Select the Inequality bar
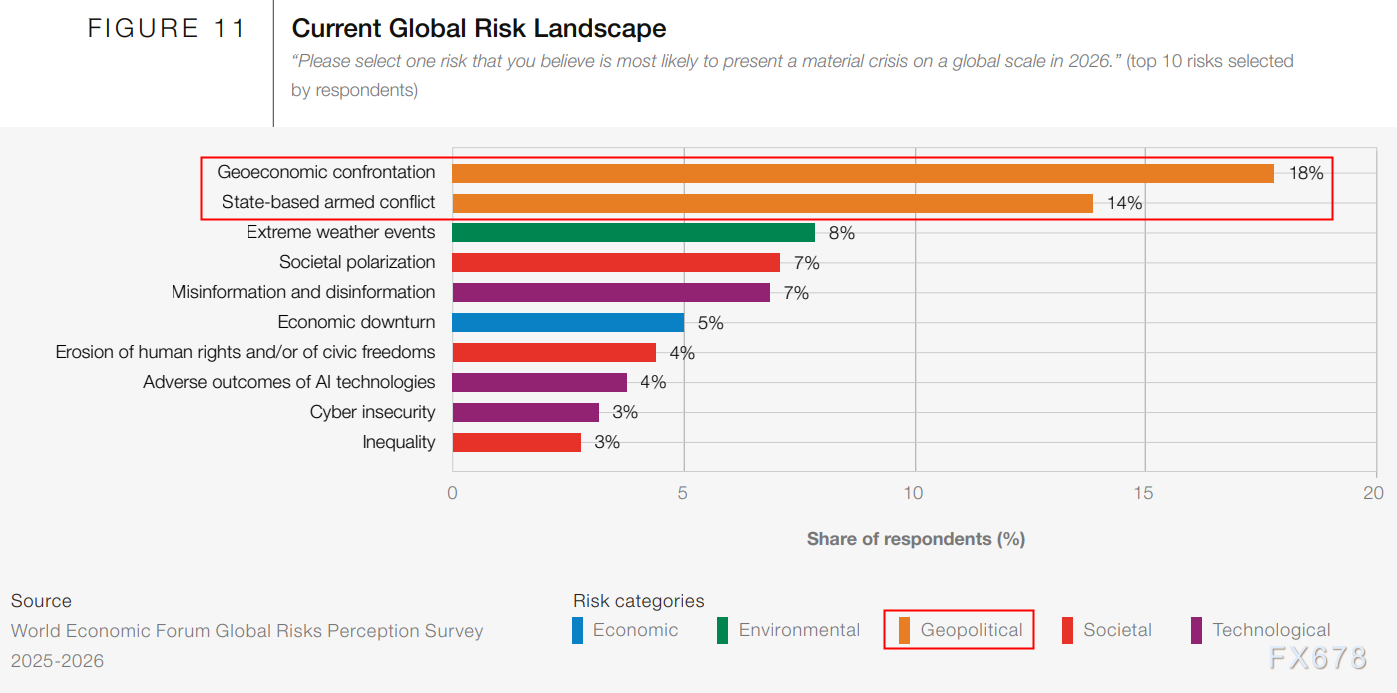Screen dimensions: 1397x693 [516, 442]
